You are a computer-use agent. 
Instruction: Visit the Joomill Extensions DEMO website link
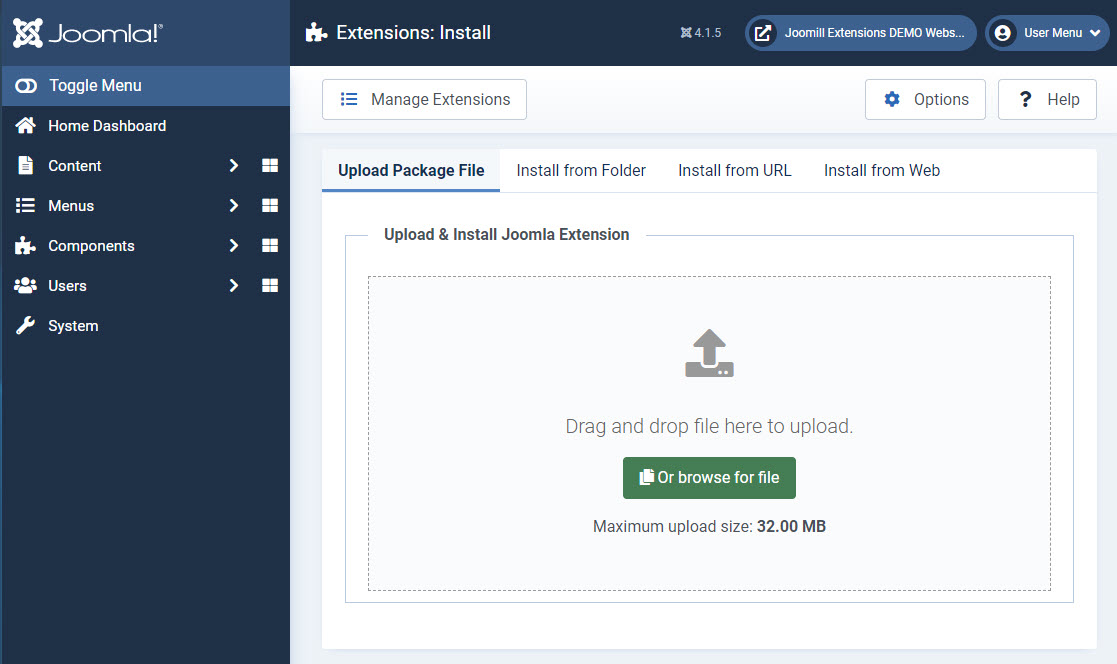(x=860, y=33)
